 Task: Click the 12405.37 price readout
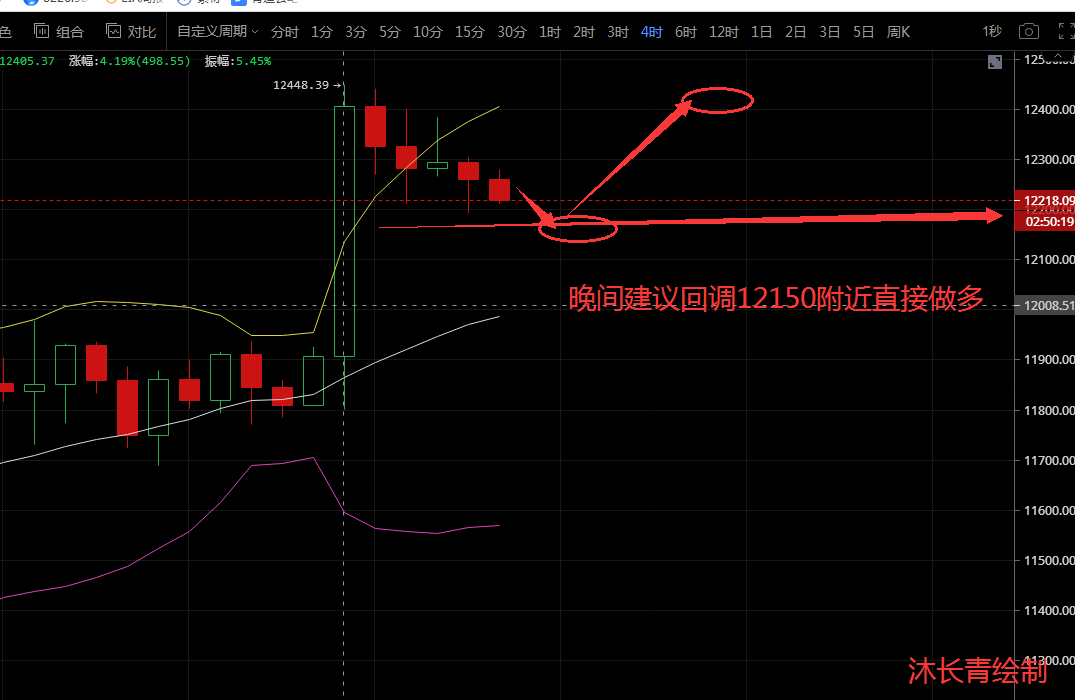click(27, 61)
